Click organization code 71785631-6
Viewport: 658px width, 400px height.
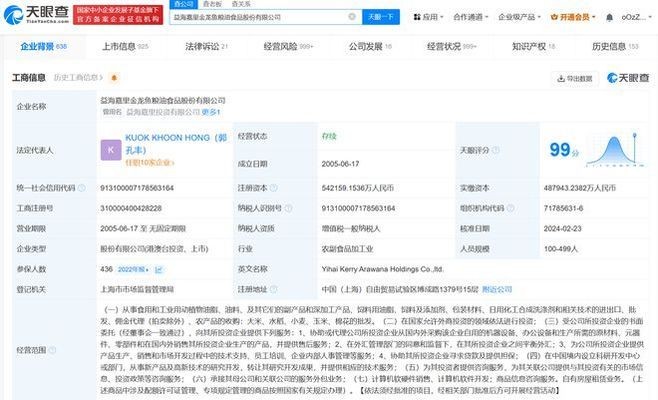(564, 208)
